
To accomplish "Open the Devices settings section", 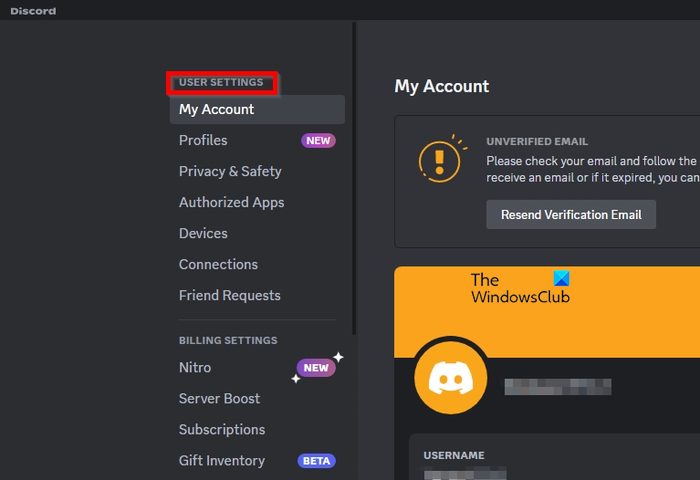I will (203, 234).
